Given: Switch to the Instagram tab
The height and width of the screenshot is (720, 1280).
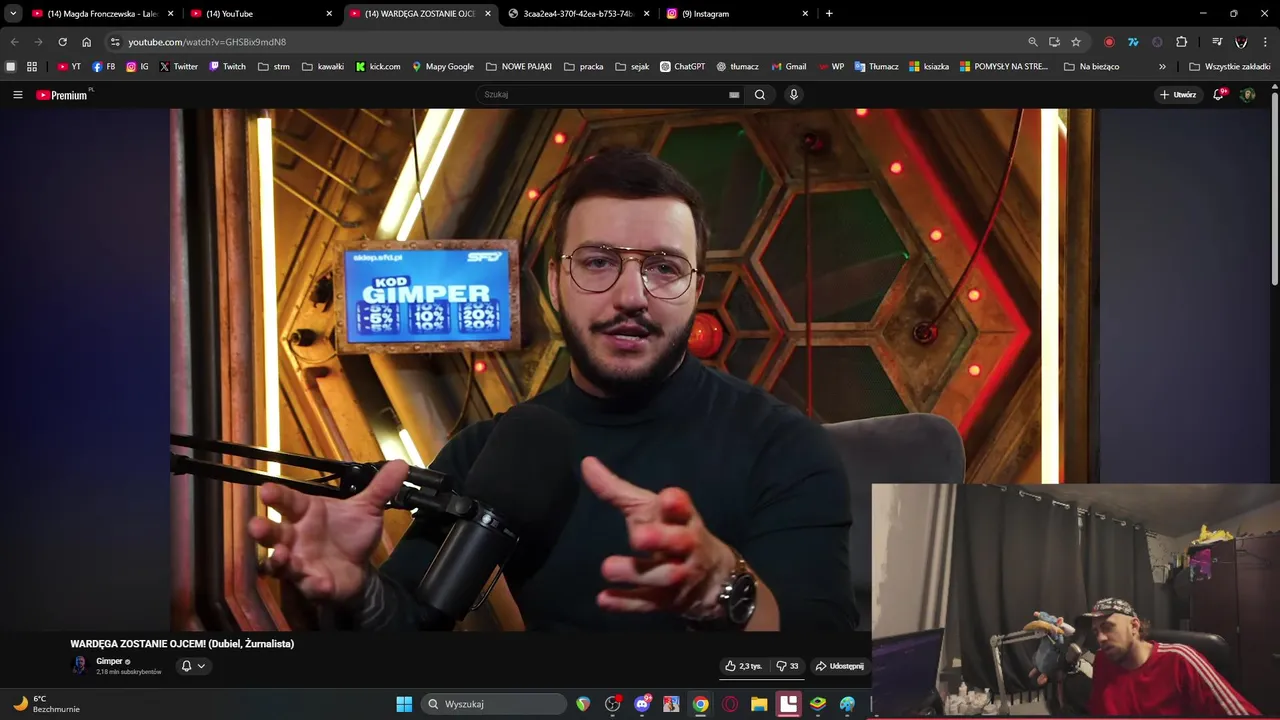Looking at the screenshot, I should tap(738, 14).
